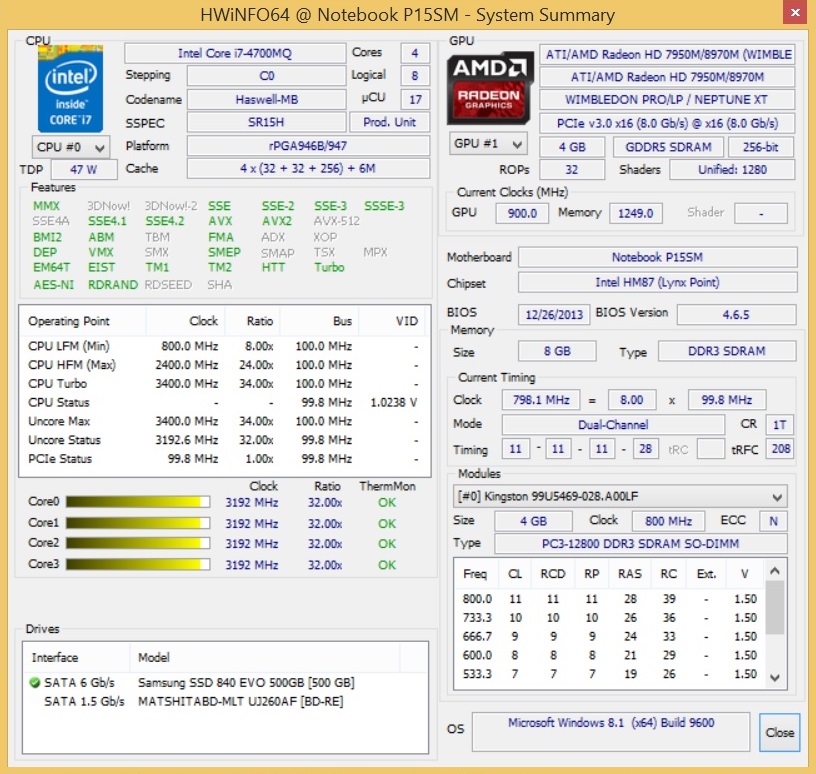
Task: Click the AMD Radeon Graphics logo
Action: (x=490, y=87)
